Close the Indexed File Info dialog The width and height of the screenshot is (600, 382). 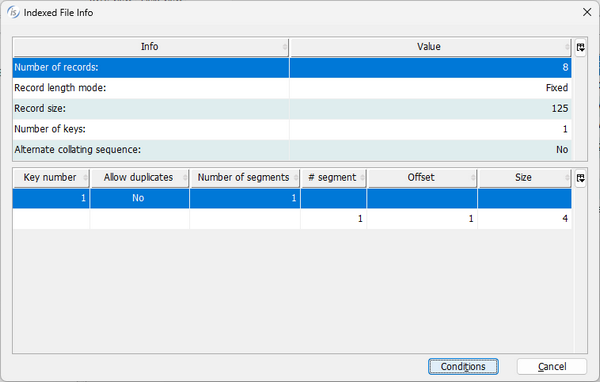coord(587,12)
